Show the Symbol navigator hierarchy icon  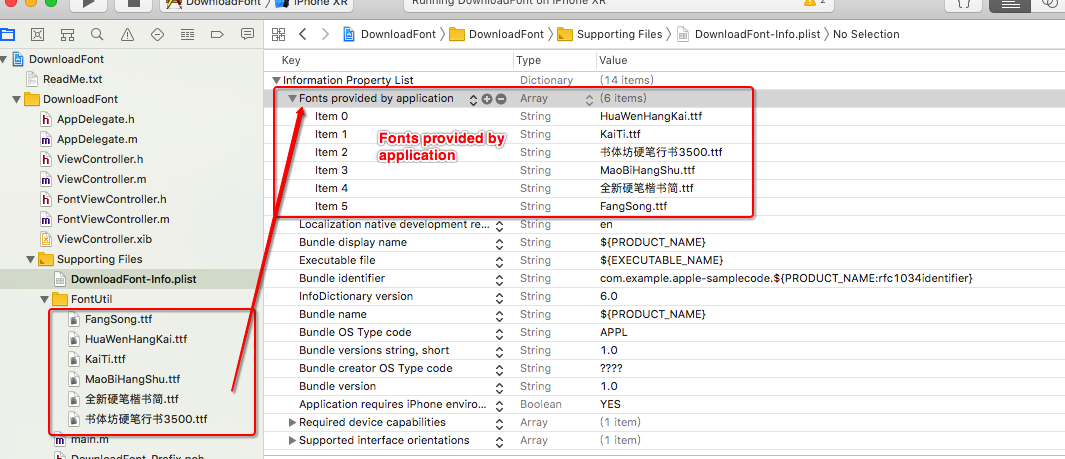67,34
